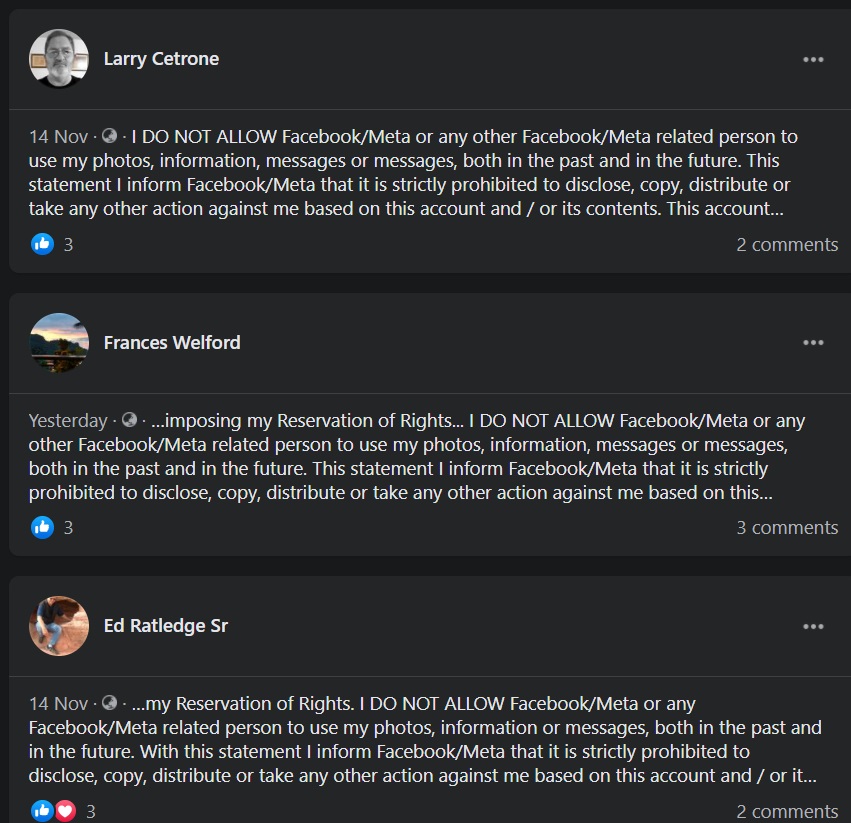
Task: Click public globe icon on Frances Welford's post
Action: tap(129, 421)
